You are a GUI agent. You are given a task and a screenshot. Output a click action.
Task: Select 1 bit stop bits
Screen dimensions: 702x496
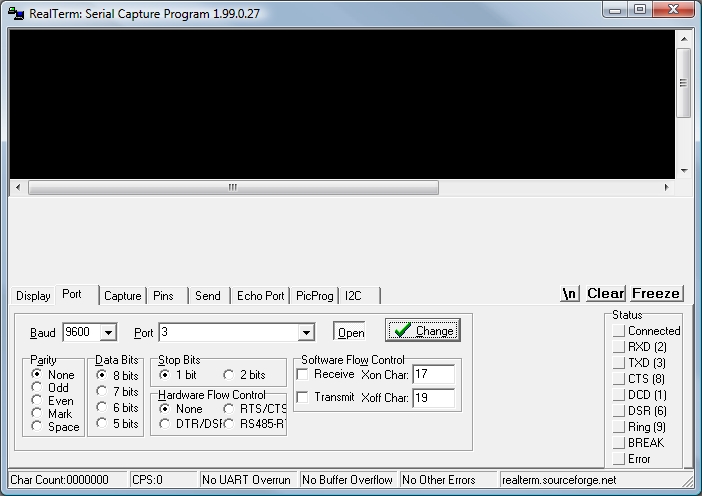point(178,375)
